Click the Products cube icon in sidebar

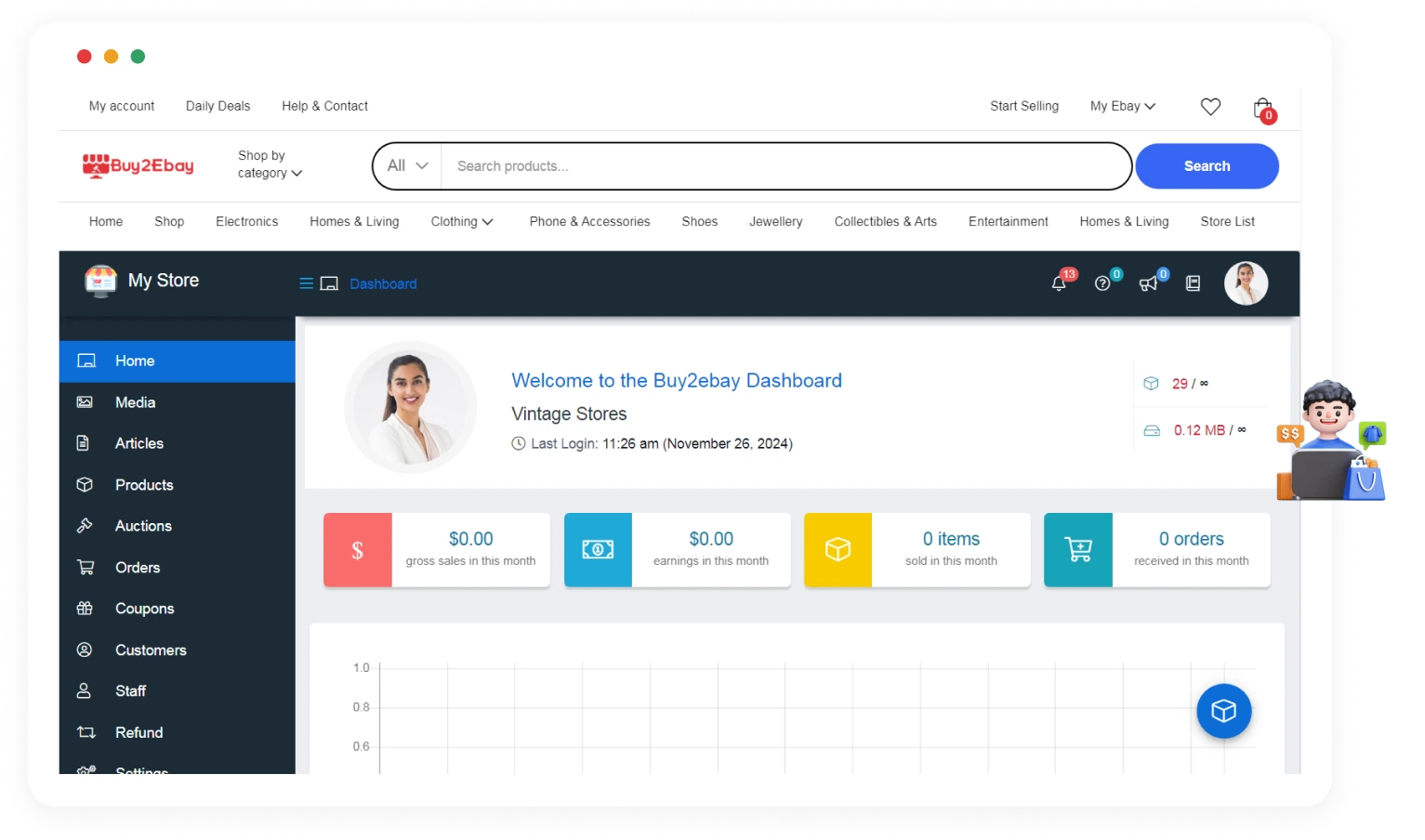[x=85, y=485]
